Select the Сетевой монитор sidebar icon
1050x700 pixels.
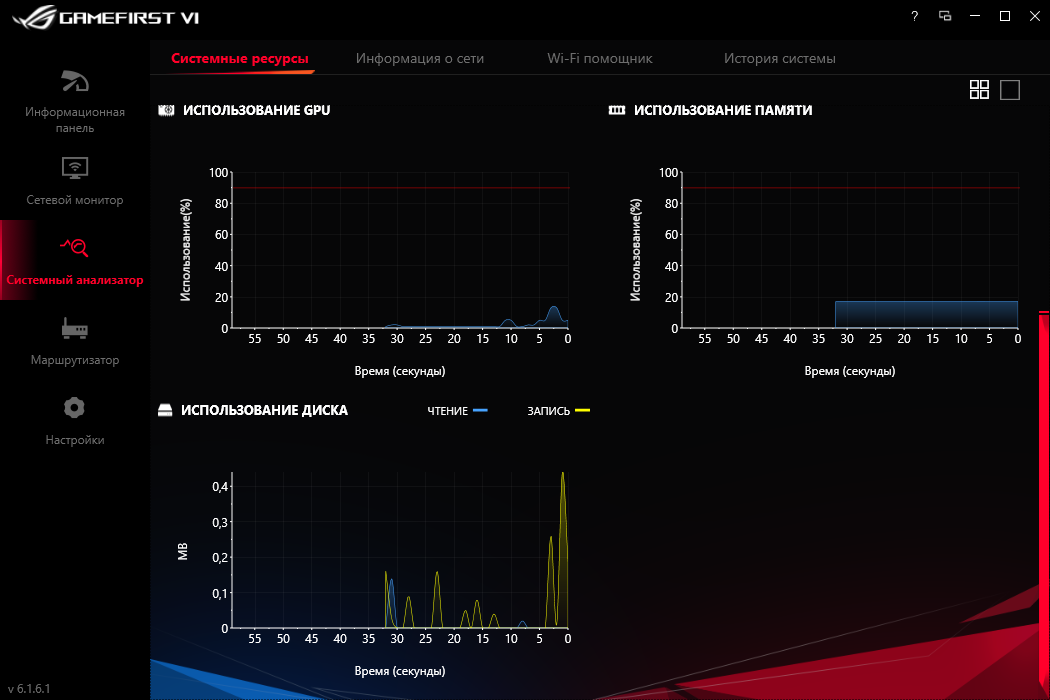74,167
